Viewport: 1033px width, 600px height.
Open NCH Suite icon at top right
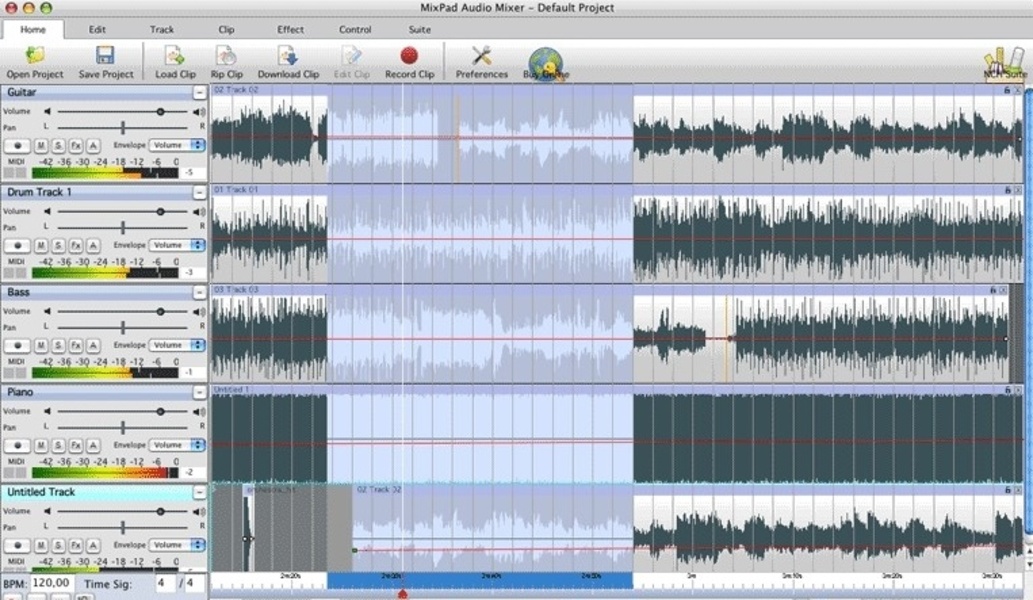(1004, 62)
